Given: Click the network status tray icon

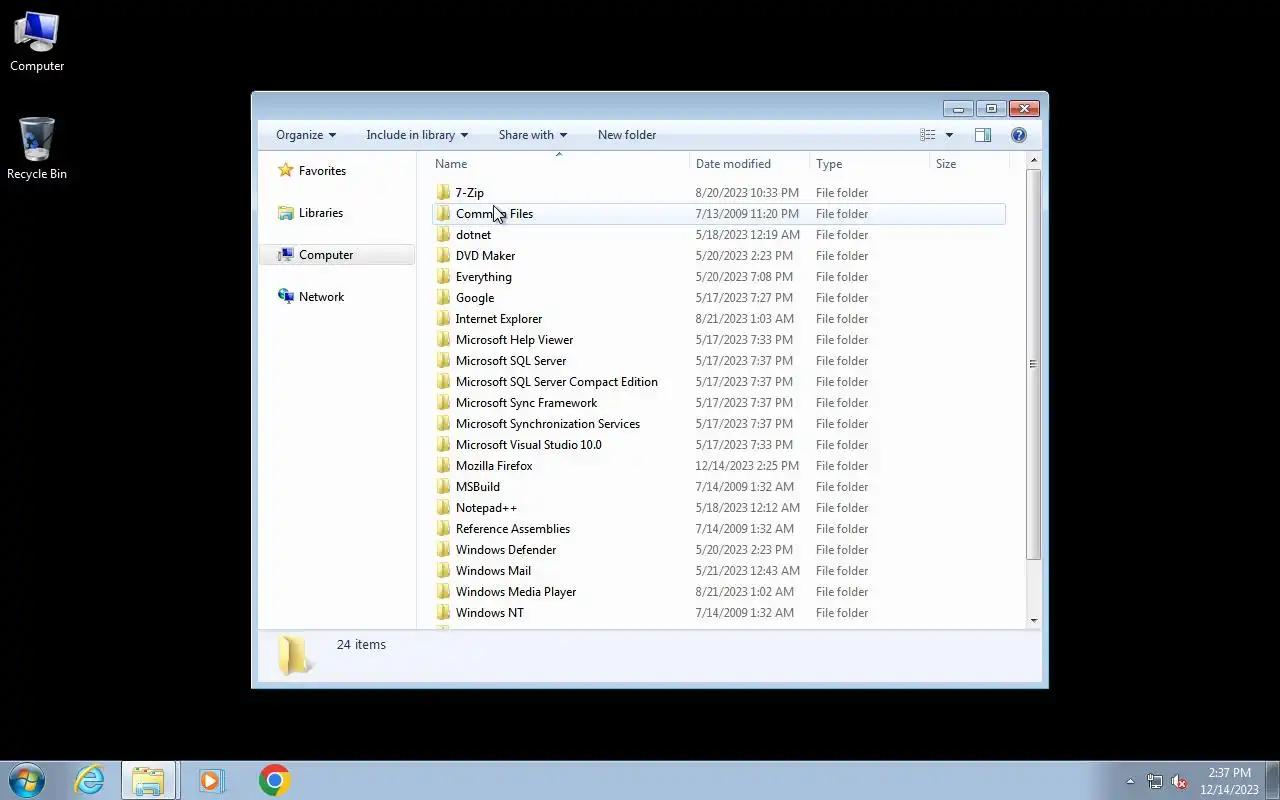Looking at the screenshot, I should click(x=1155, y=781).
